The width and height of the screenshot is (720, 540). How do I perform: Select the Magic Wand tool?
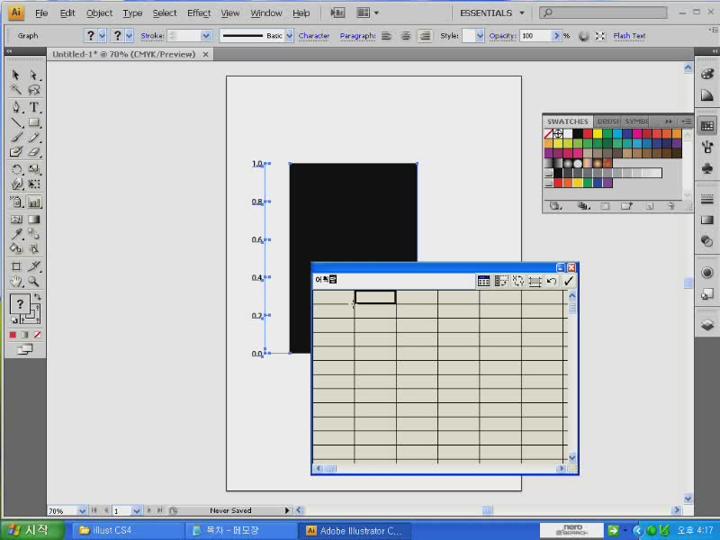[16, 90]
